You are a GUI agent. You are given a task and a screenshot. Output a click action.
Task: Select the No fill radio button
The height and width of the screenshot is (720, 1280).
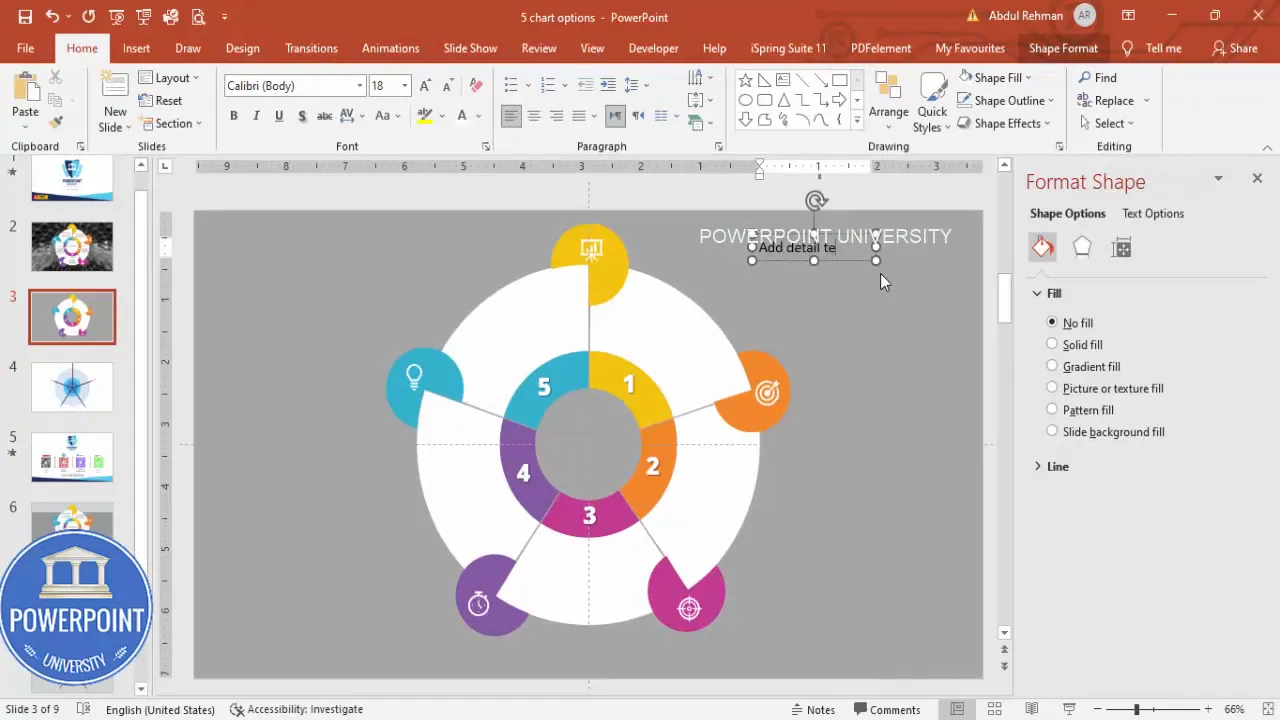1052,322
